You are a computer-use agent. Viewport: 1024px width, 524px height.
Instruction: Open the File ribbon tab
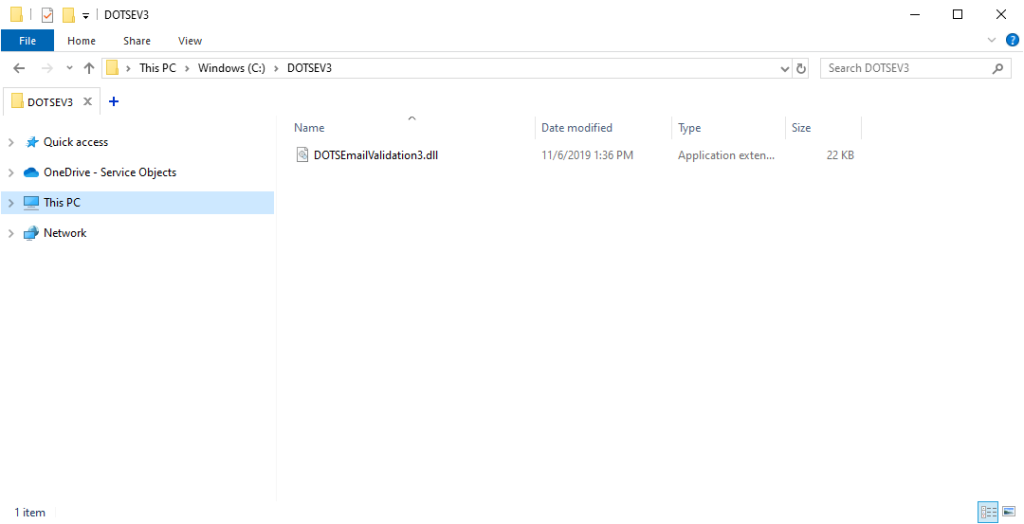pyautogui.click(x=27, y=41)
